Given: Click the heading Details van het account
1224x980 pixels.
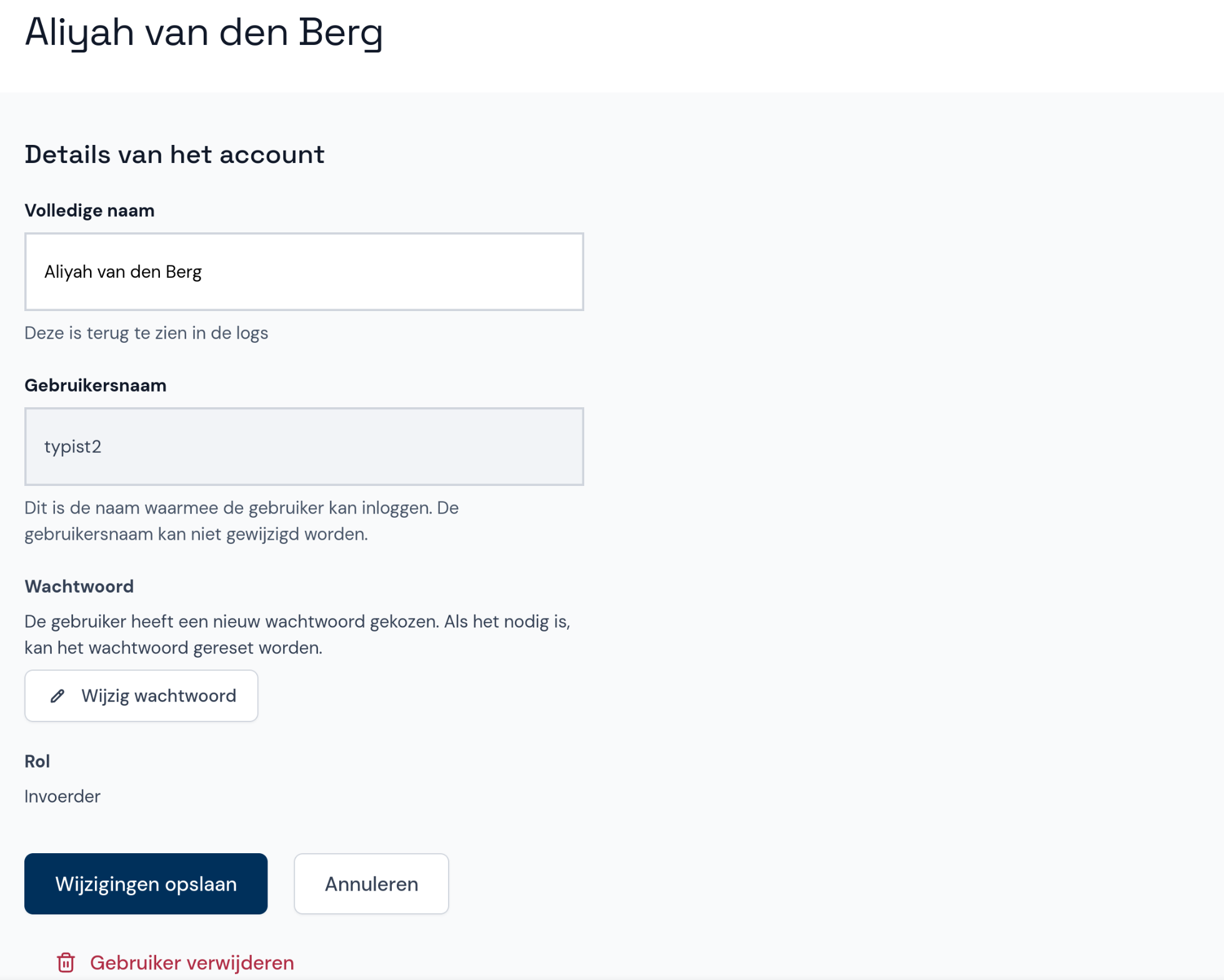Looking at the screenshot, I should pos(174,154).
